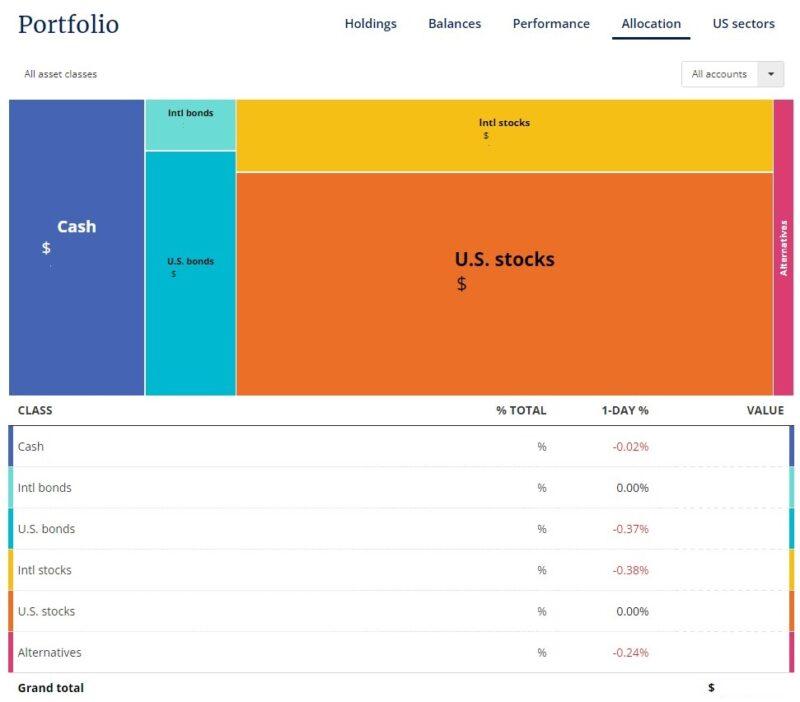
Task: Open the US sectors tab
Action: (x=743, y=24)
